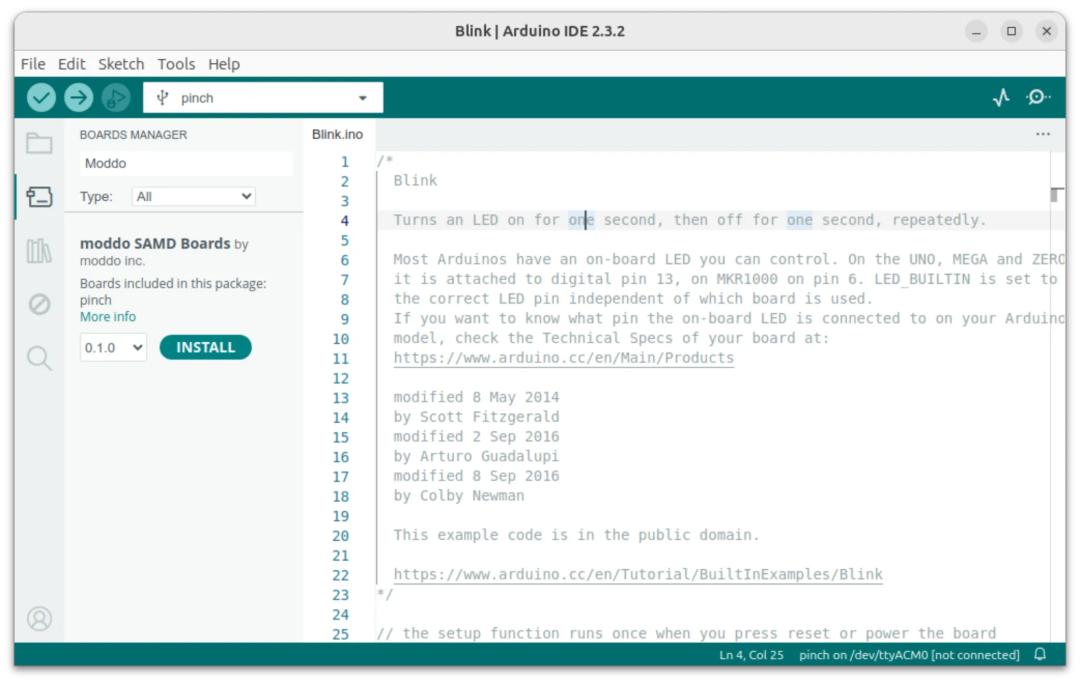Open the BuiltInExamples/Blink tutorial link

coord(638,574)
